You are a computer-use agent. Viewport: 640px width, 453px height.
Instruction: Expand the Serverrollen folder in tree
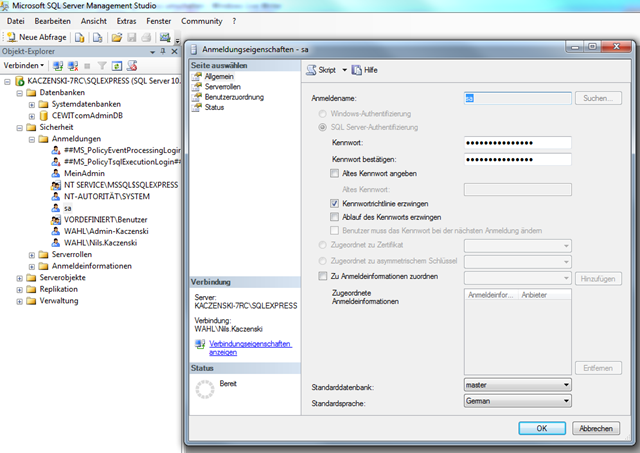point(32,255)
